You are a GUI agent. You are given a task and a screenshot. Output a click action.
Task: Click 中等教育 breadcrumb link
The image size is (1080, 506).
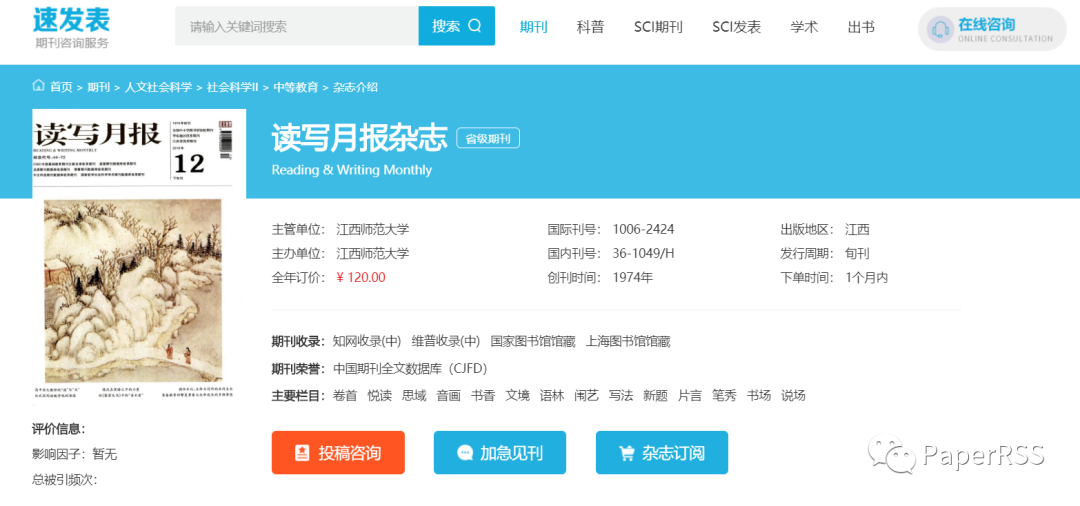(295, 87)
